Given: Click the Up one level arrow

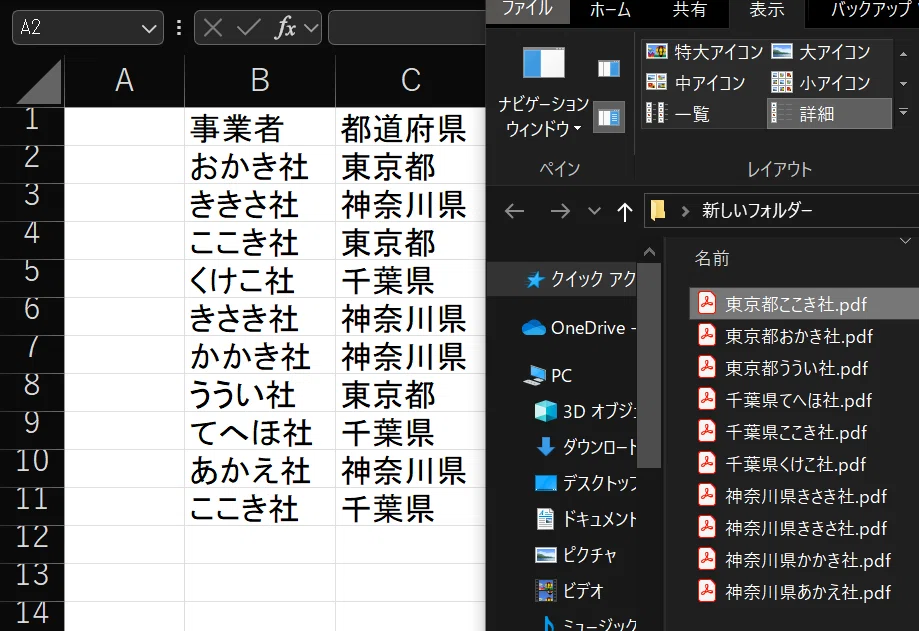Looking at the screenshot, I should coord(625,212).
